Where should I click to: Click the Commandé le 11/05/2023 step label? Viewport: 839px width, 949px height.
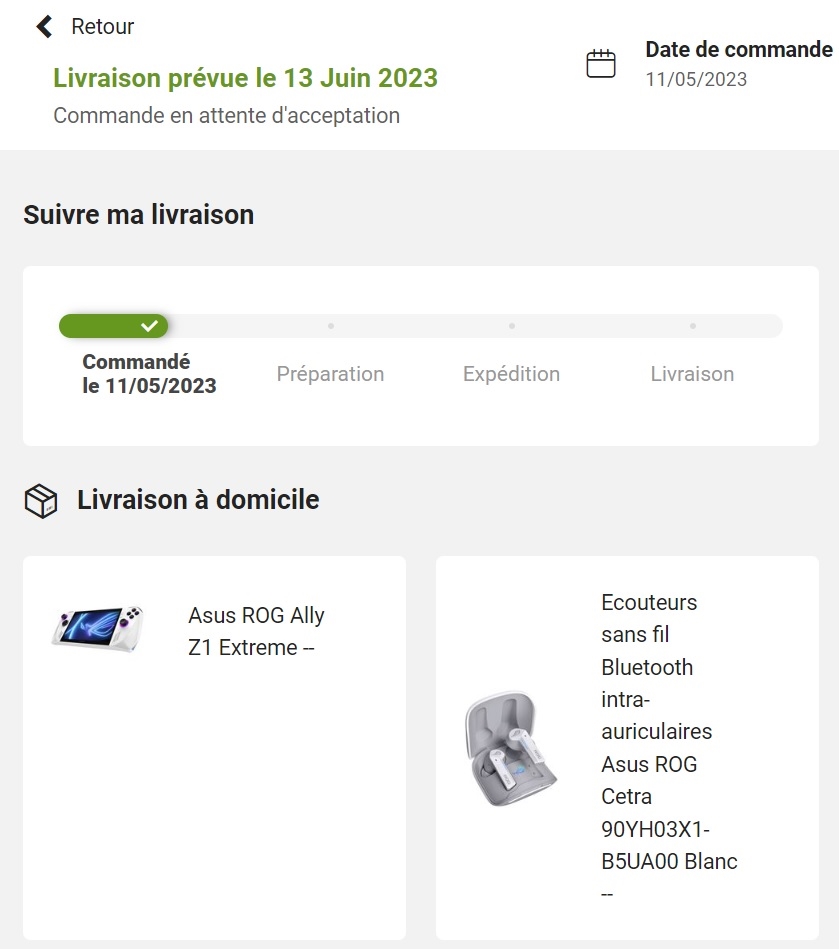pyautogui.click(x=150, y=374)
